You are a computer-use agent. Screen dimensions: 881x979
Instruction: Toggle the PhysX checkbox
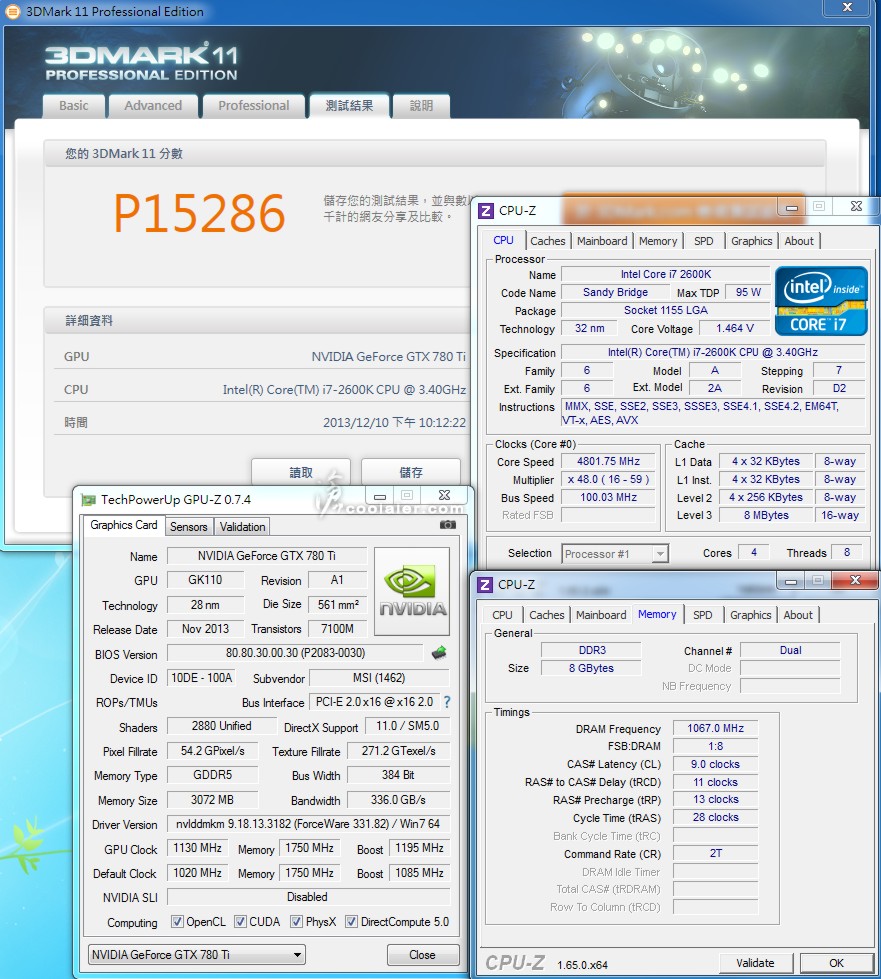click(x=296, y=922)
